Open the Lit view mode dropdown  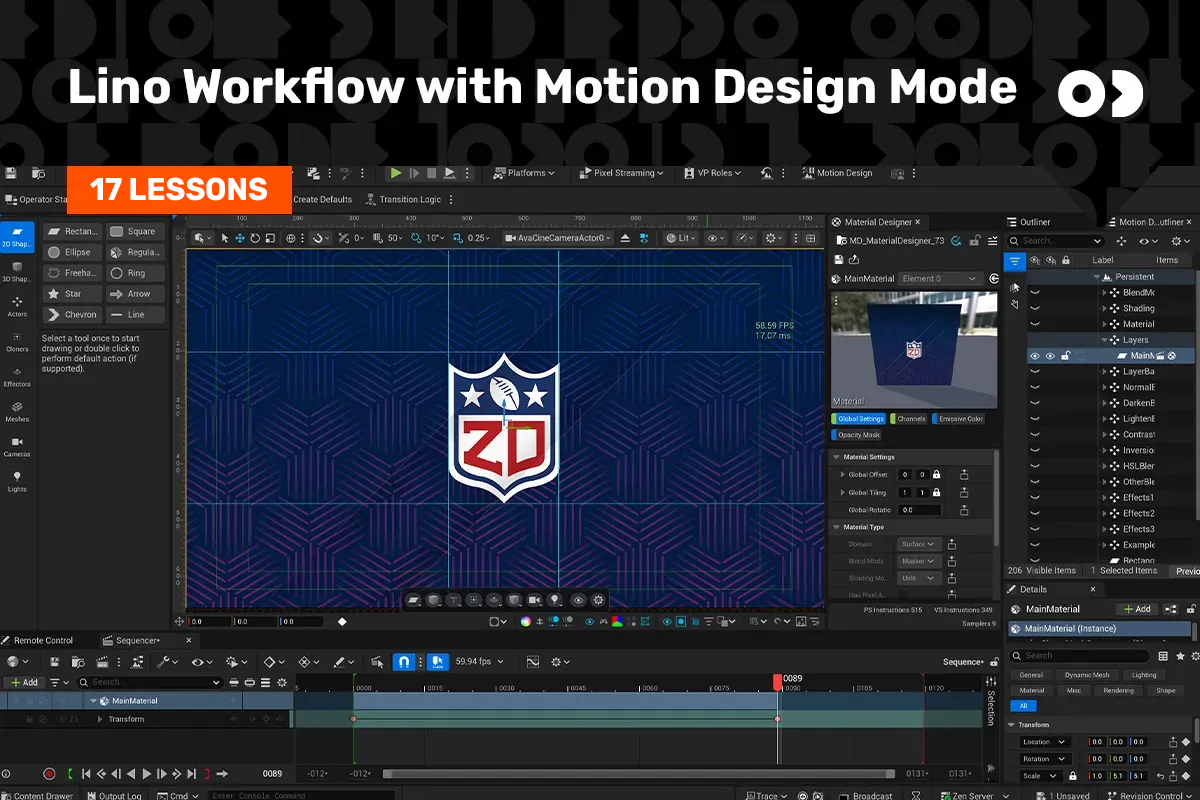coord(682,238)
